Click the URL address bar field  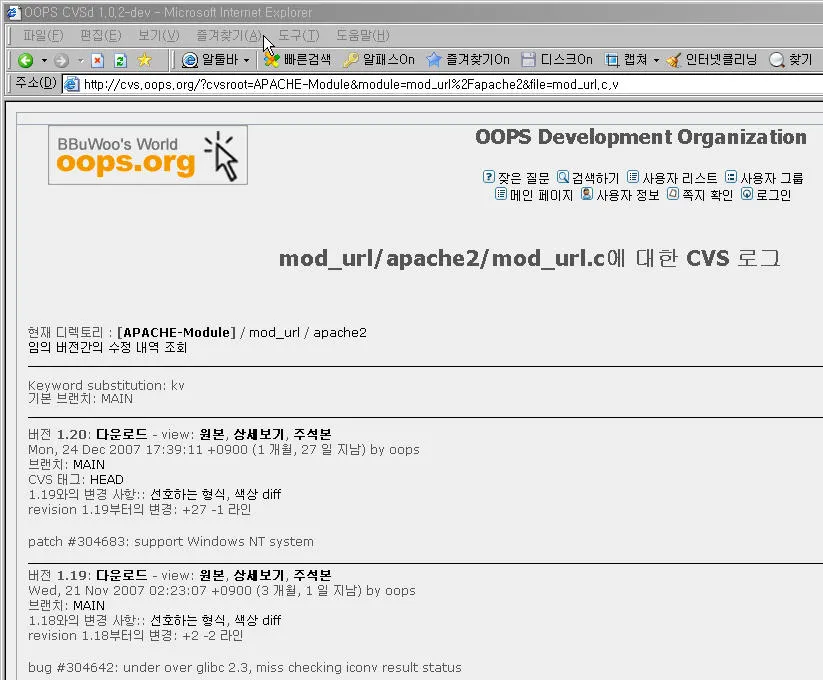pos(400,83)
